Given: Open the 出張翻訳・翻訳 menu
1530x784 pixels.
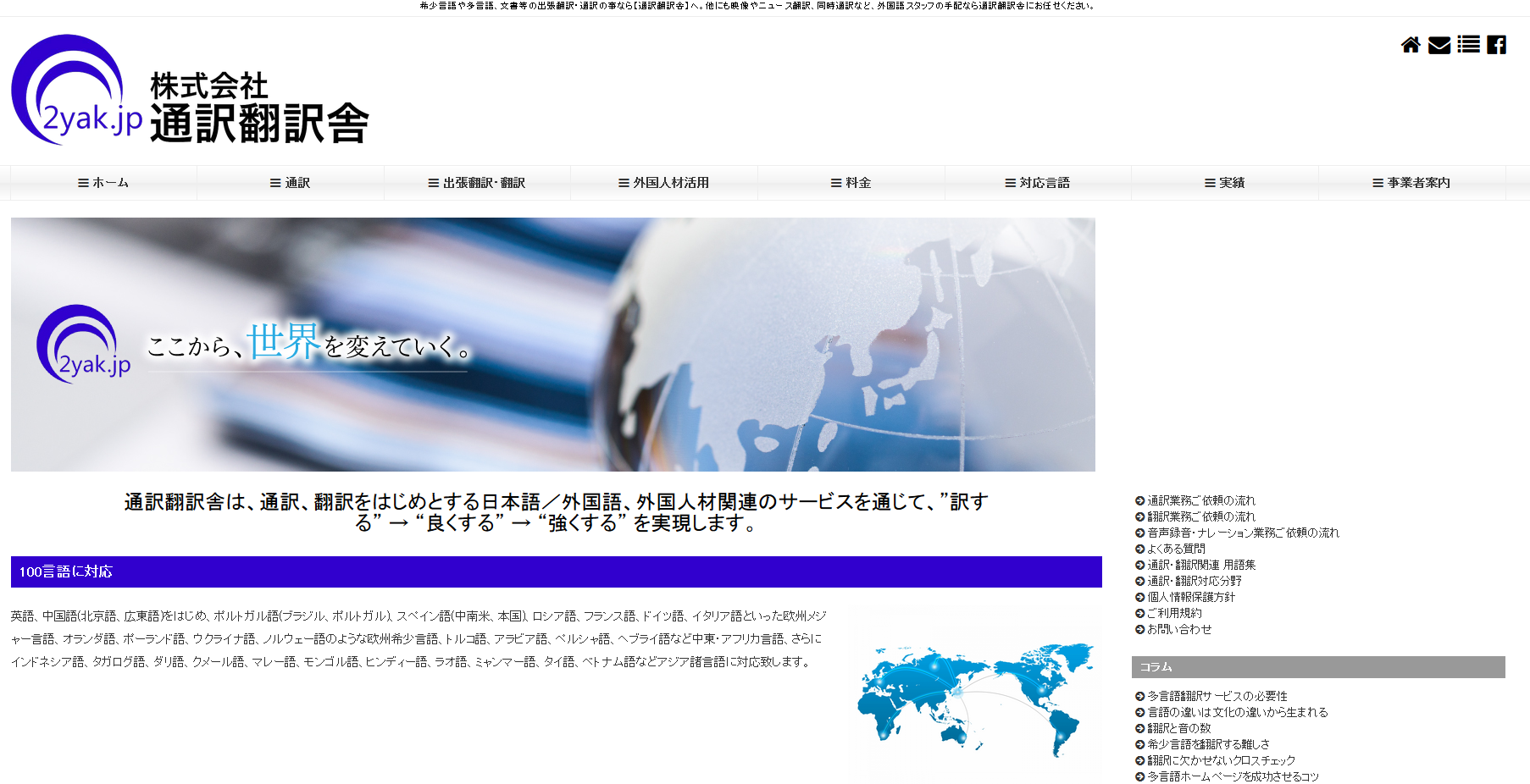Looking at the screenshot, I should click(477, 183).
